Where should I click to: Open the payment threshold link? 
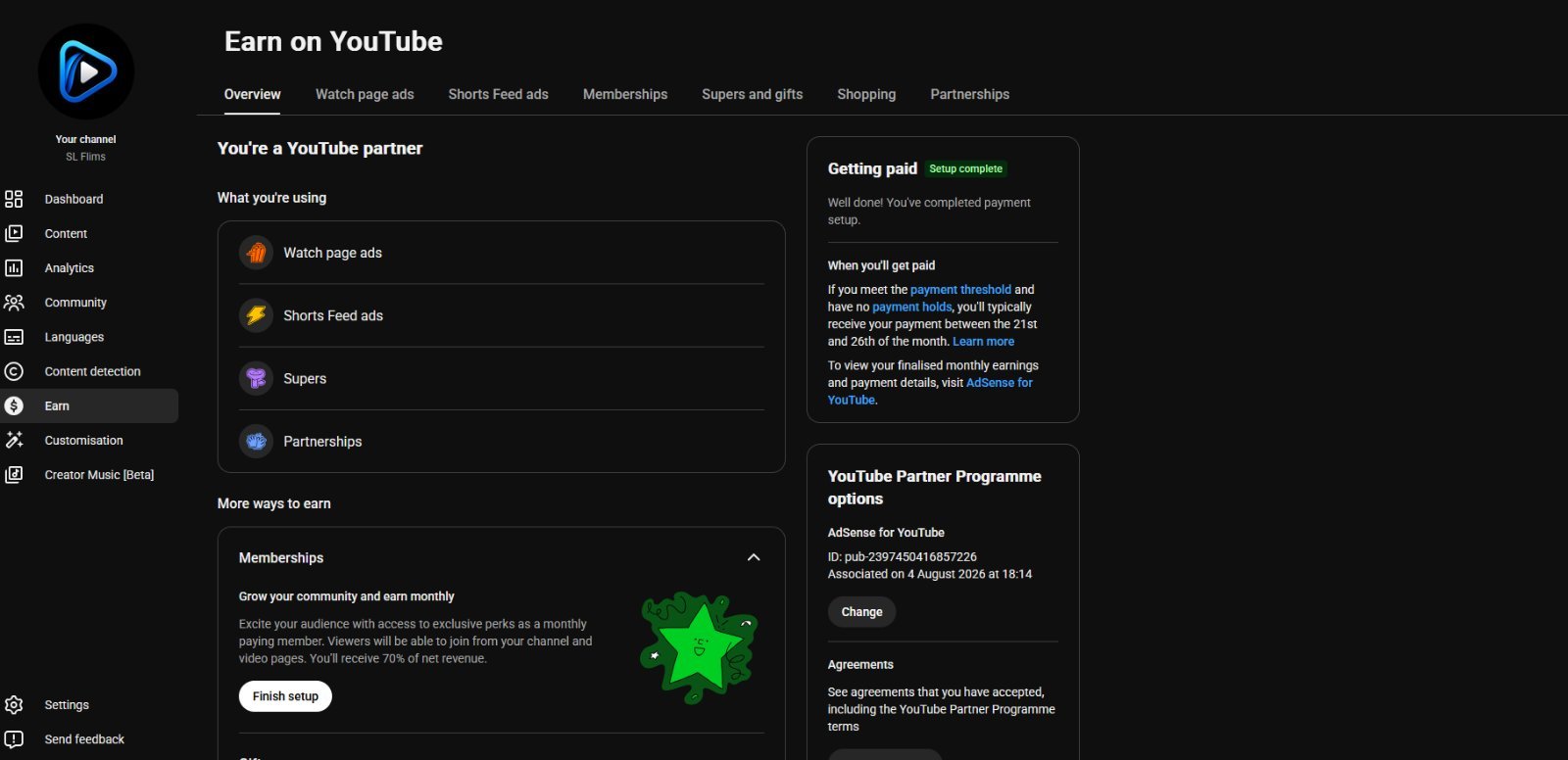(x=960, y=290)
